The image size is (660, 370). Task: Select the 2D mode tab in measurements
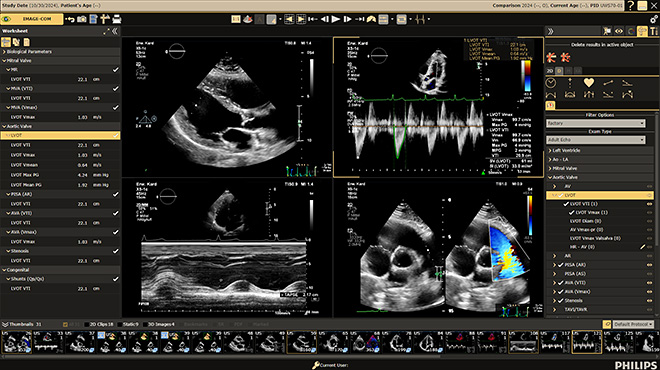550,71
